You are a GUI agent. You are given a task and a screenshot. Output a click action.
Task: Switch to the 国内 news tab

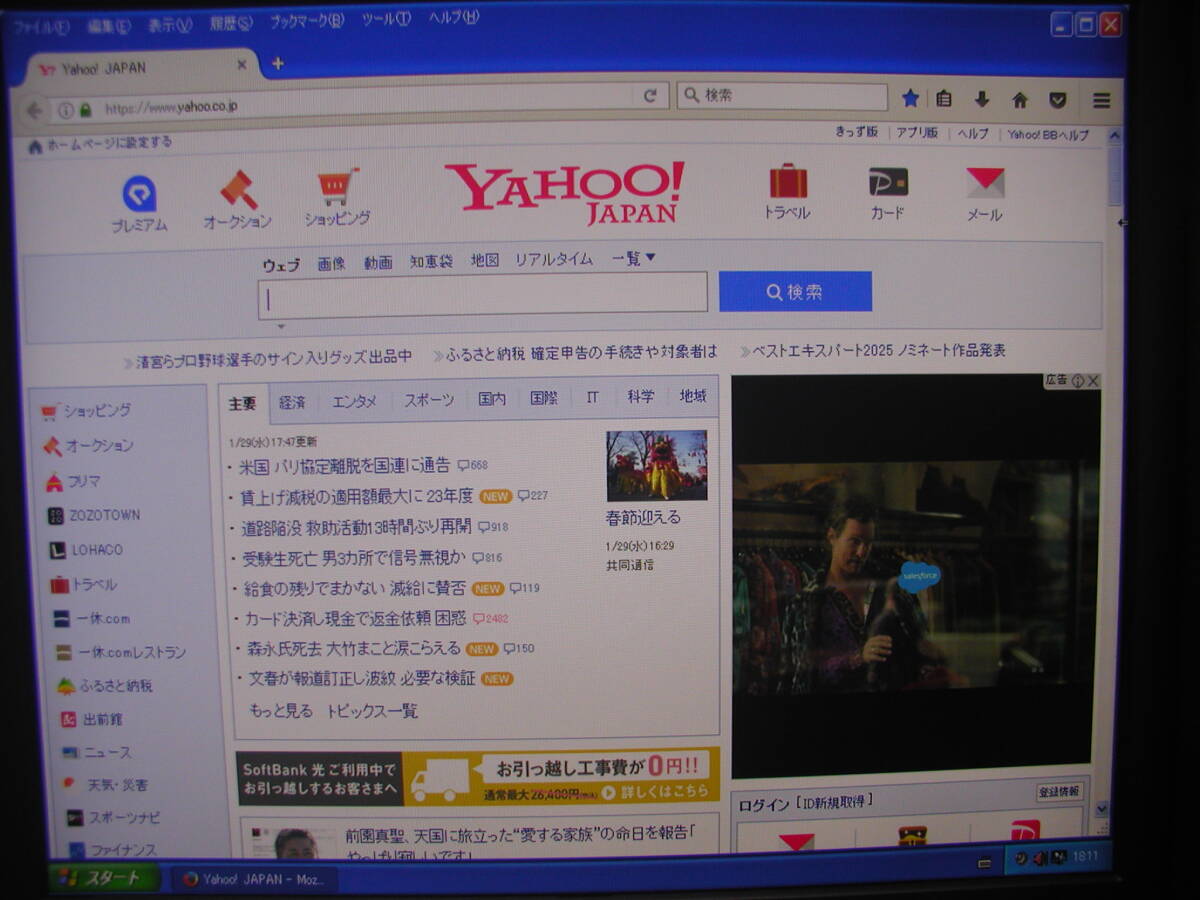pyautogui.click(x=492, y=399)
